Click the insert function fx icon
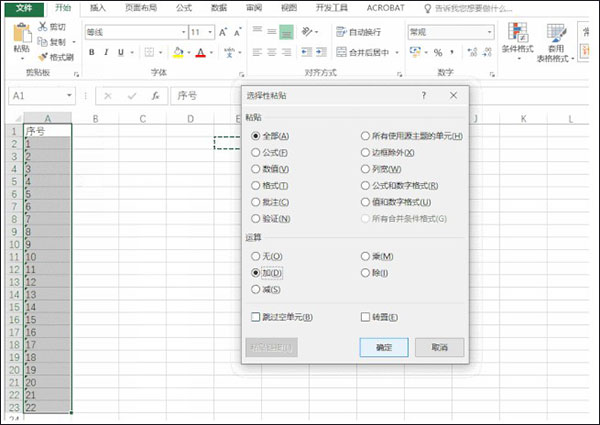 [x=155, y=96]
